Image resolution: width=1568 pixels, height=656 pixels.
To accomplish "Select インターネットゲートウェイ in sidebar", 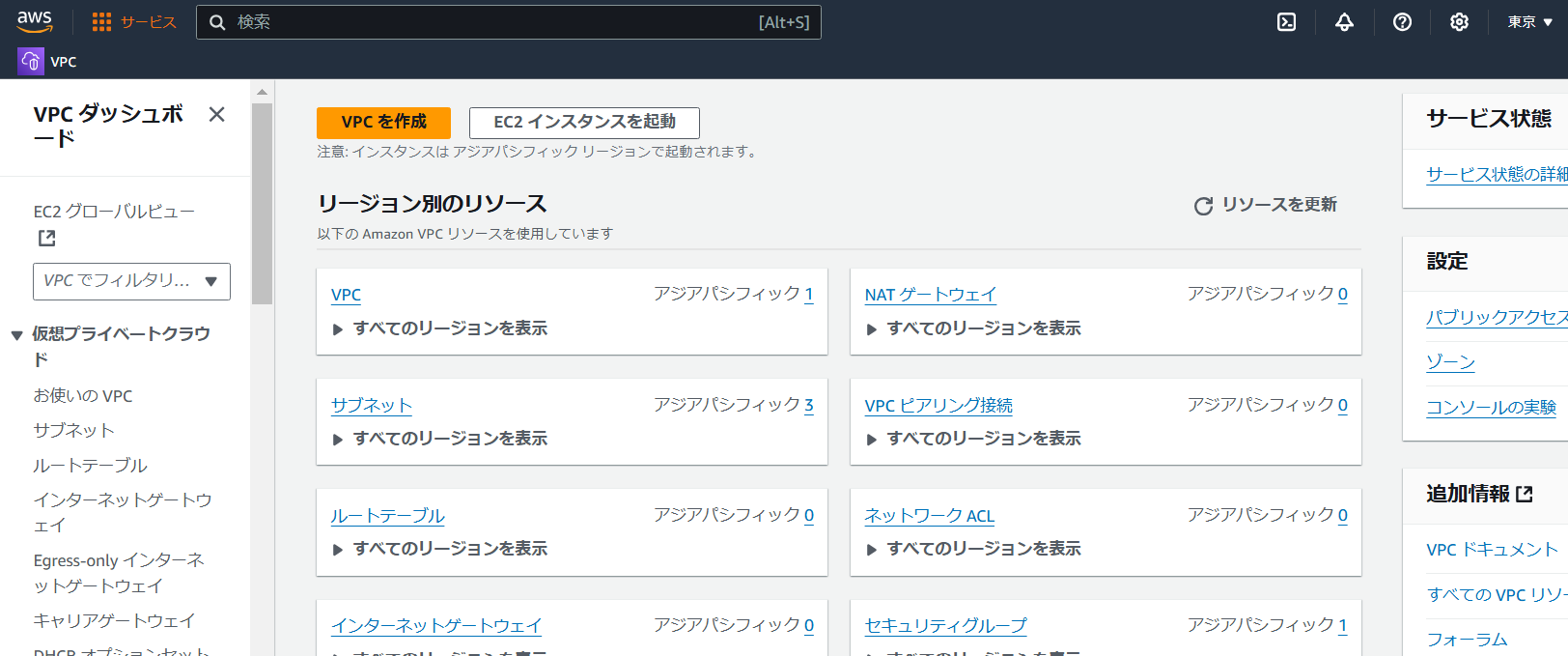I will [123, 513].
